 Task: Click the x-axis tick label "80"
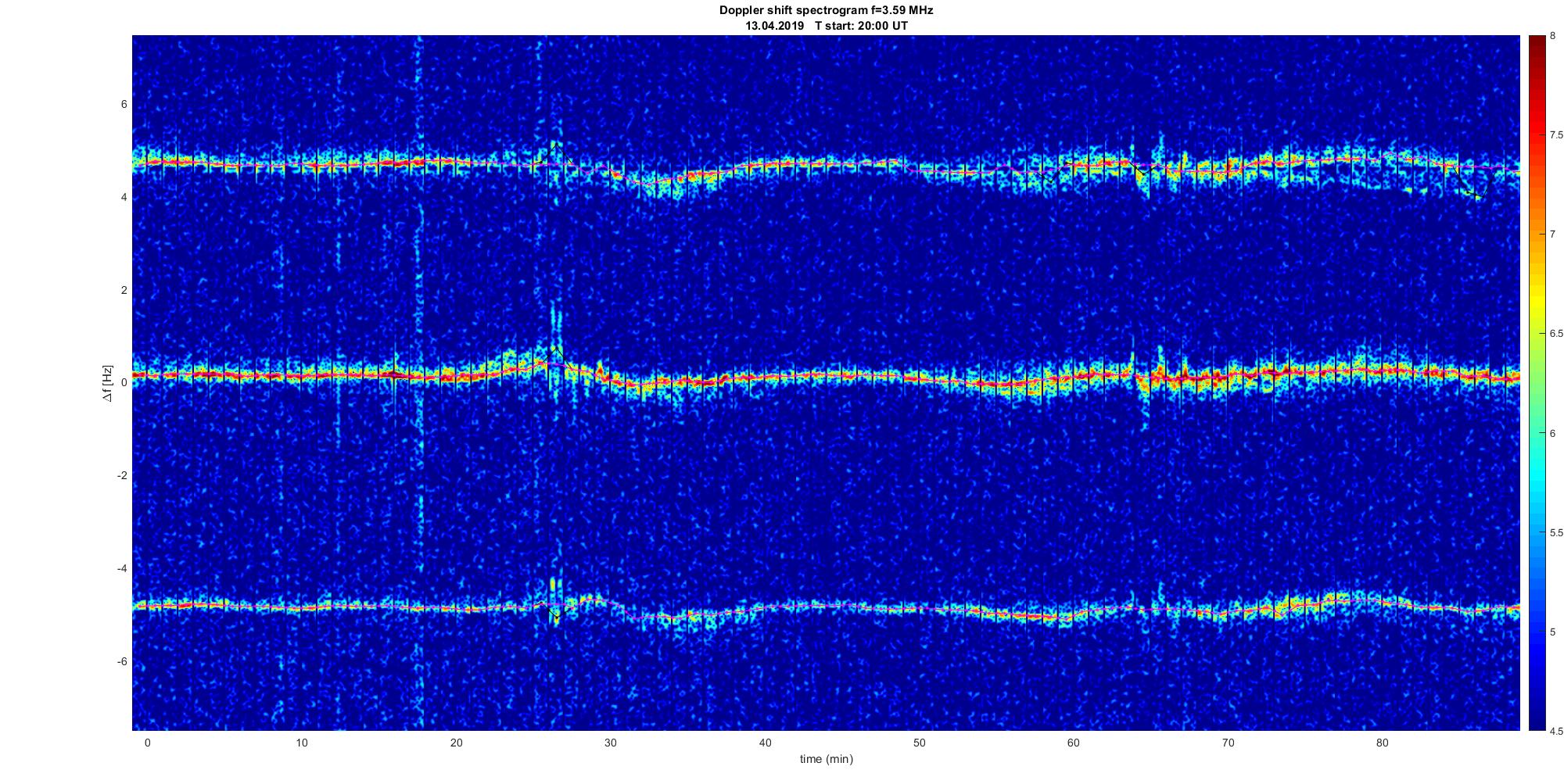tap(1382, 743)
